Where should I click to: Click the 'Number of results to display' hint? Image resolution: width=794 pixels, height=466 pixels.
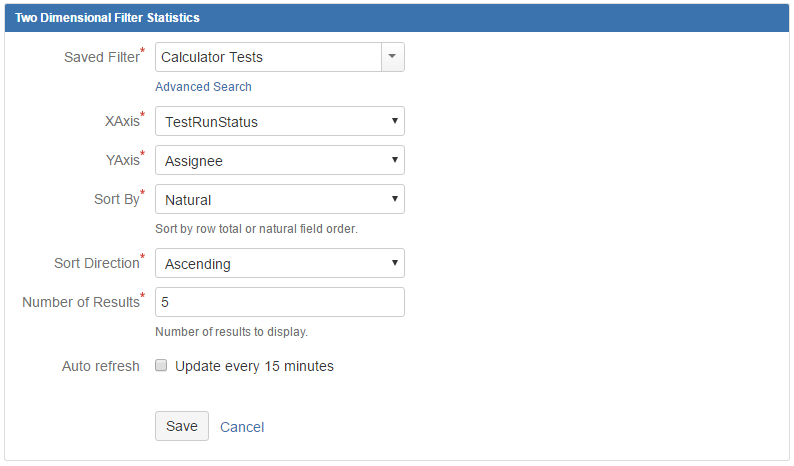(x=231, y=332)
